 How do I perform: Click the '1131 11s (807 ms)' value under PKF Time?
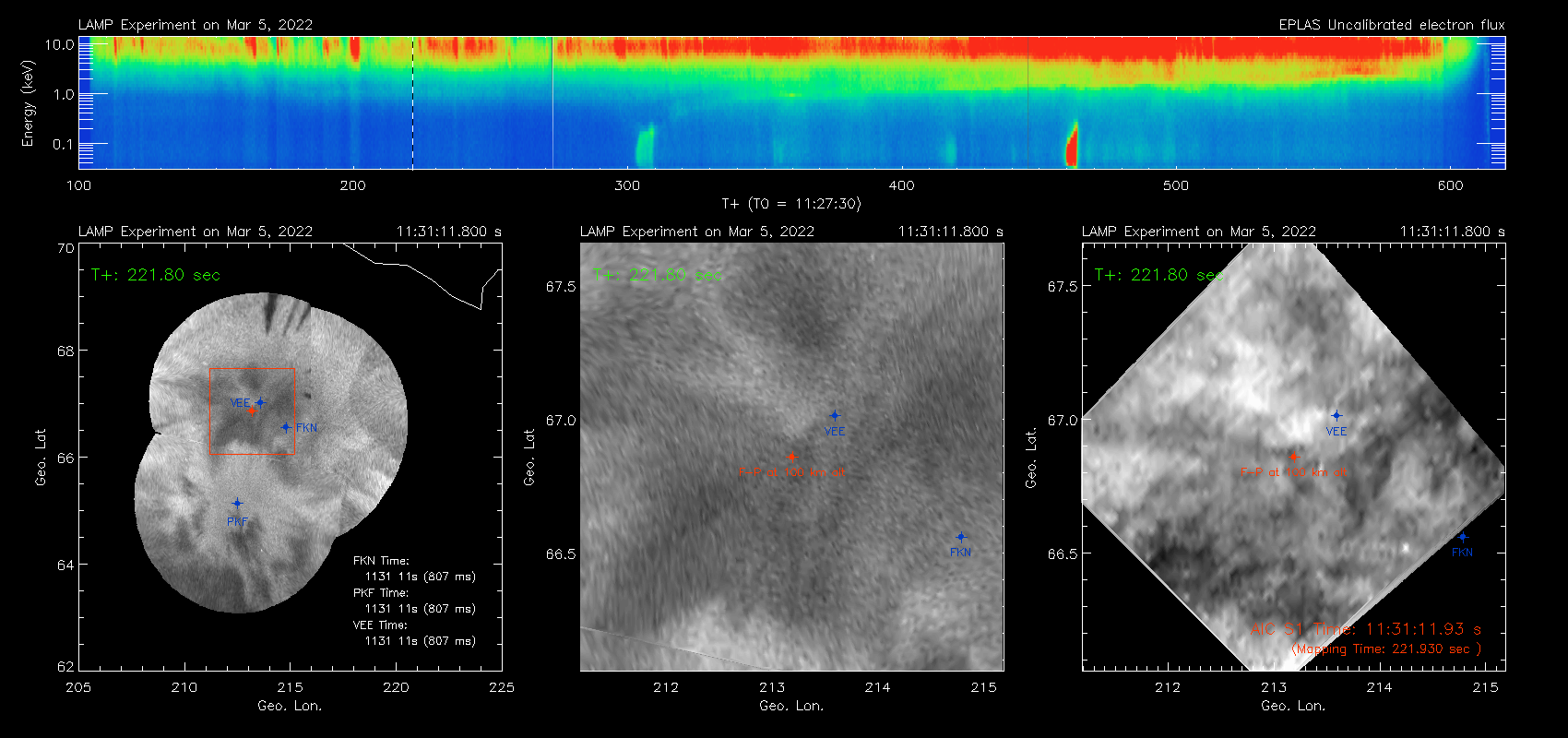(x=421, y=609)
